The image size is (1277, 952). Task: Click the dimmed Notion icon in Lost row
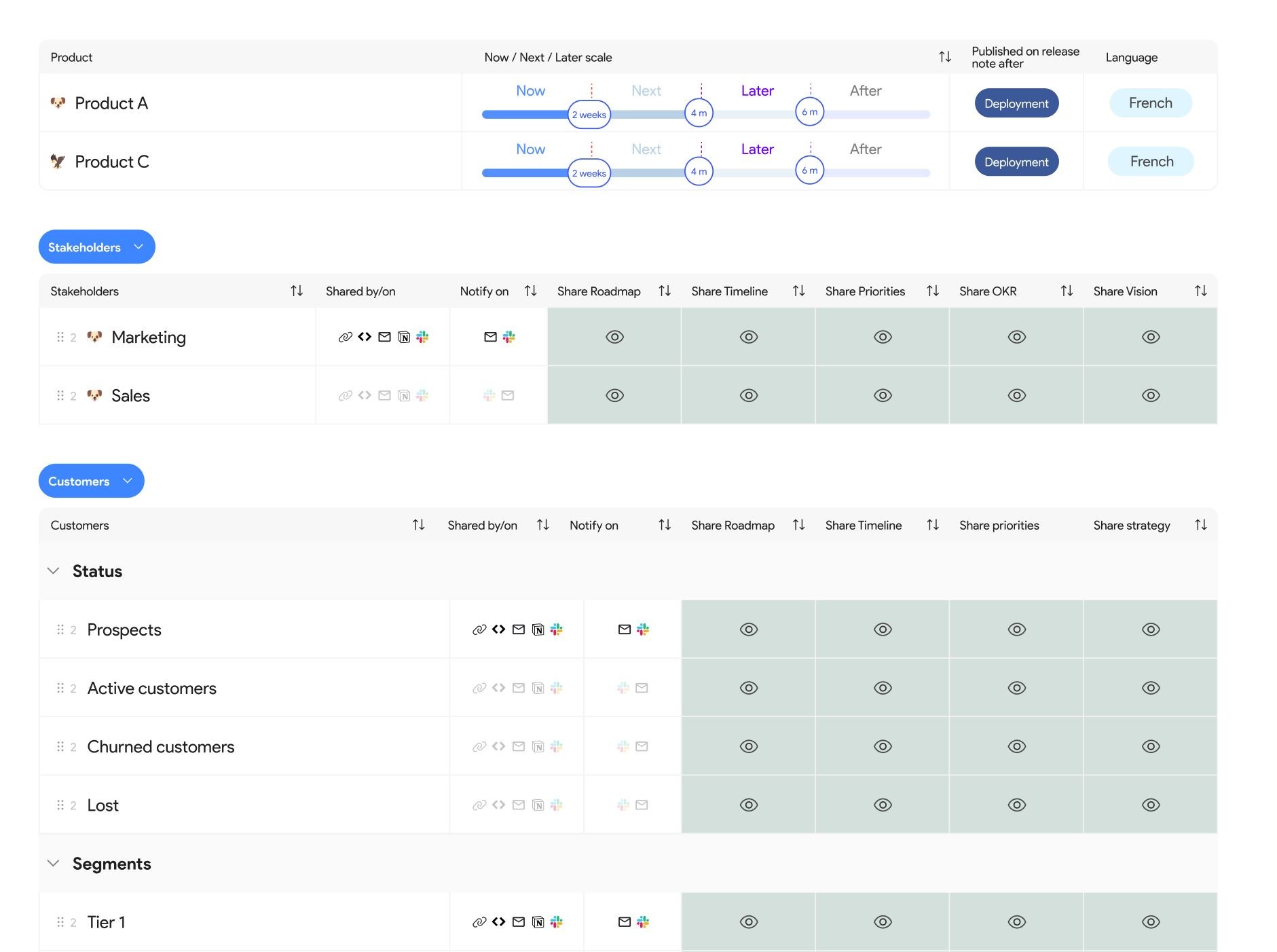(x=538, y=805)
